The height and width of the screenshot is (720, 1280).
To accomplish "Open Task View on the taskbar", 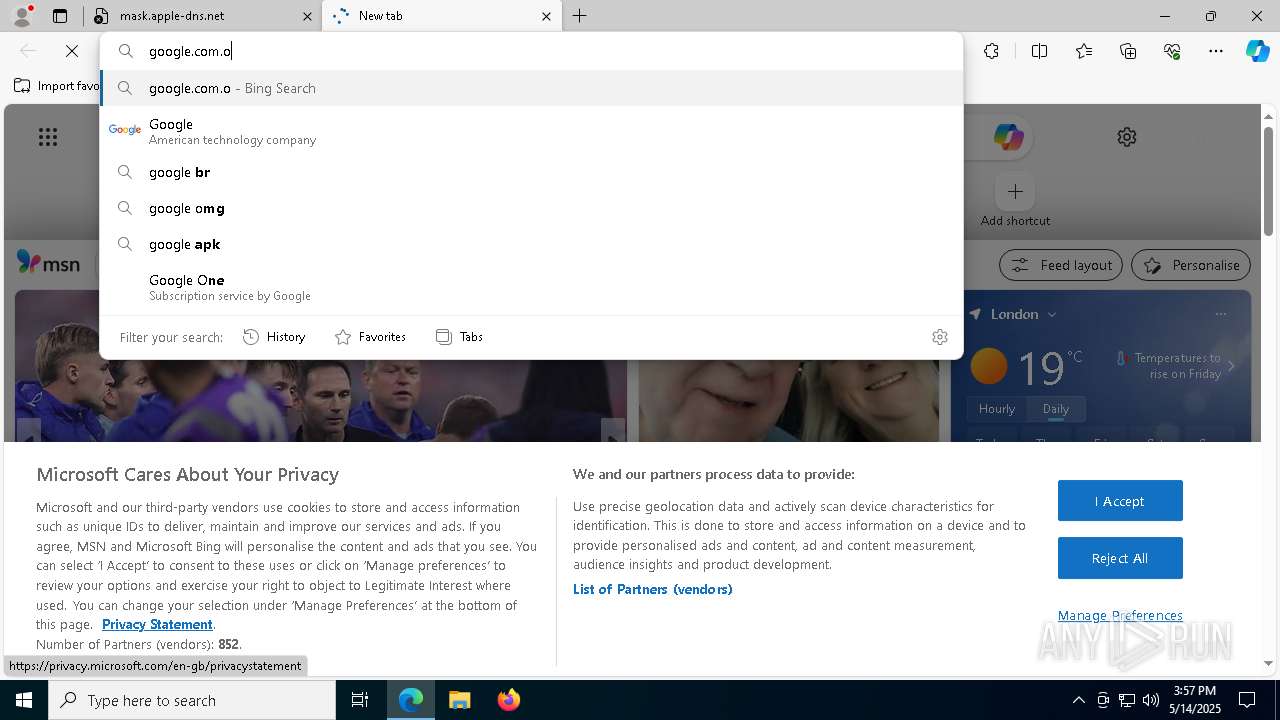I will (360, 700).
